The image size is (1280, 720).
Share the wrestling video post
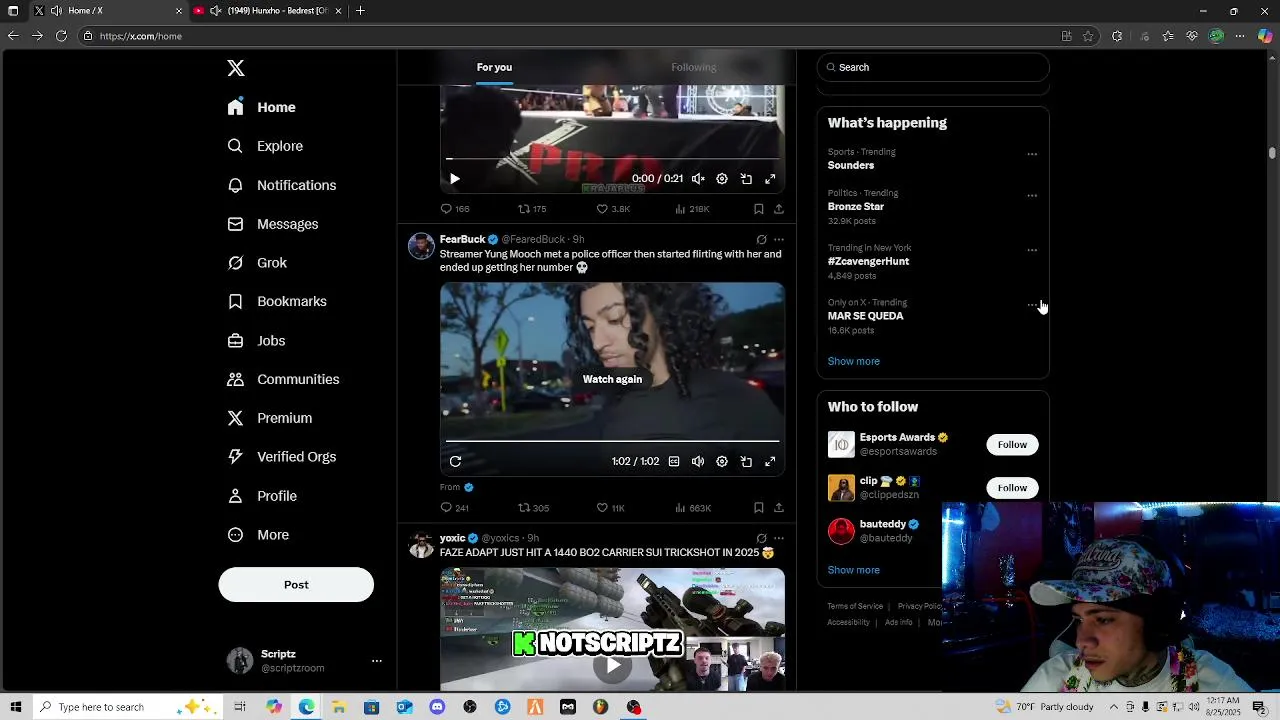point(779,209)
